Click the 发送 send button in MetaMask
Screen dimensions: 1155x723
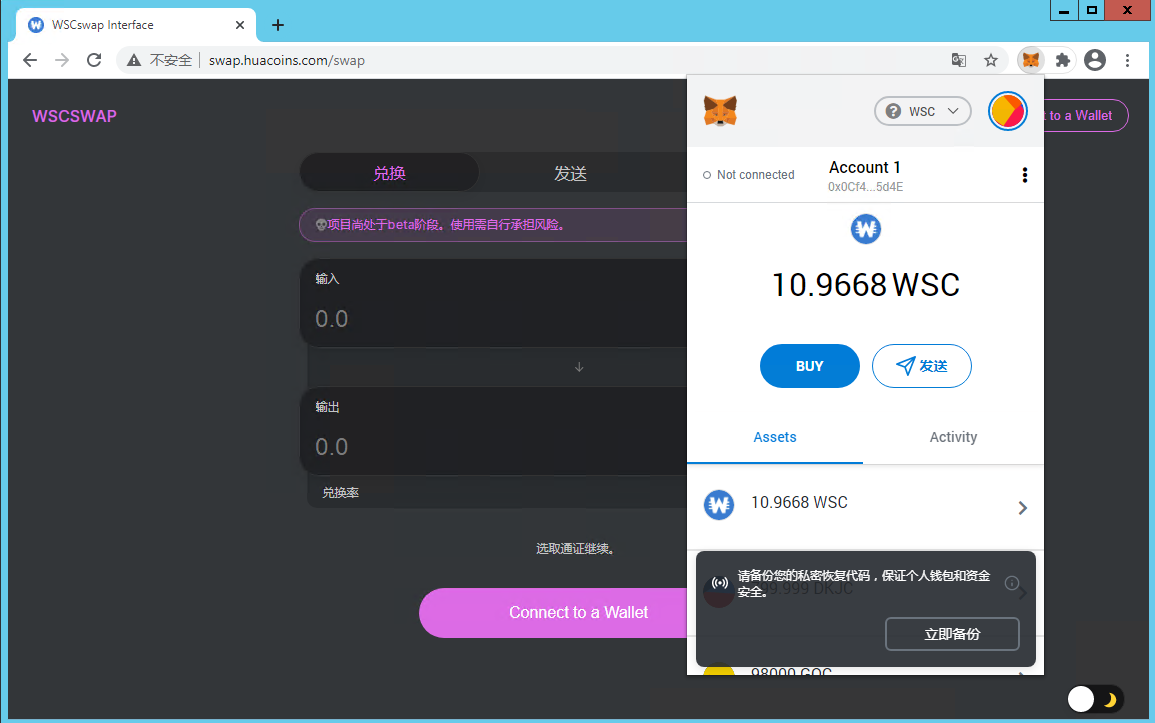pos(921,366)
